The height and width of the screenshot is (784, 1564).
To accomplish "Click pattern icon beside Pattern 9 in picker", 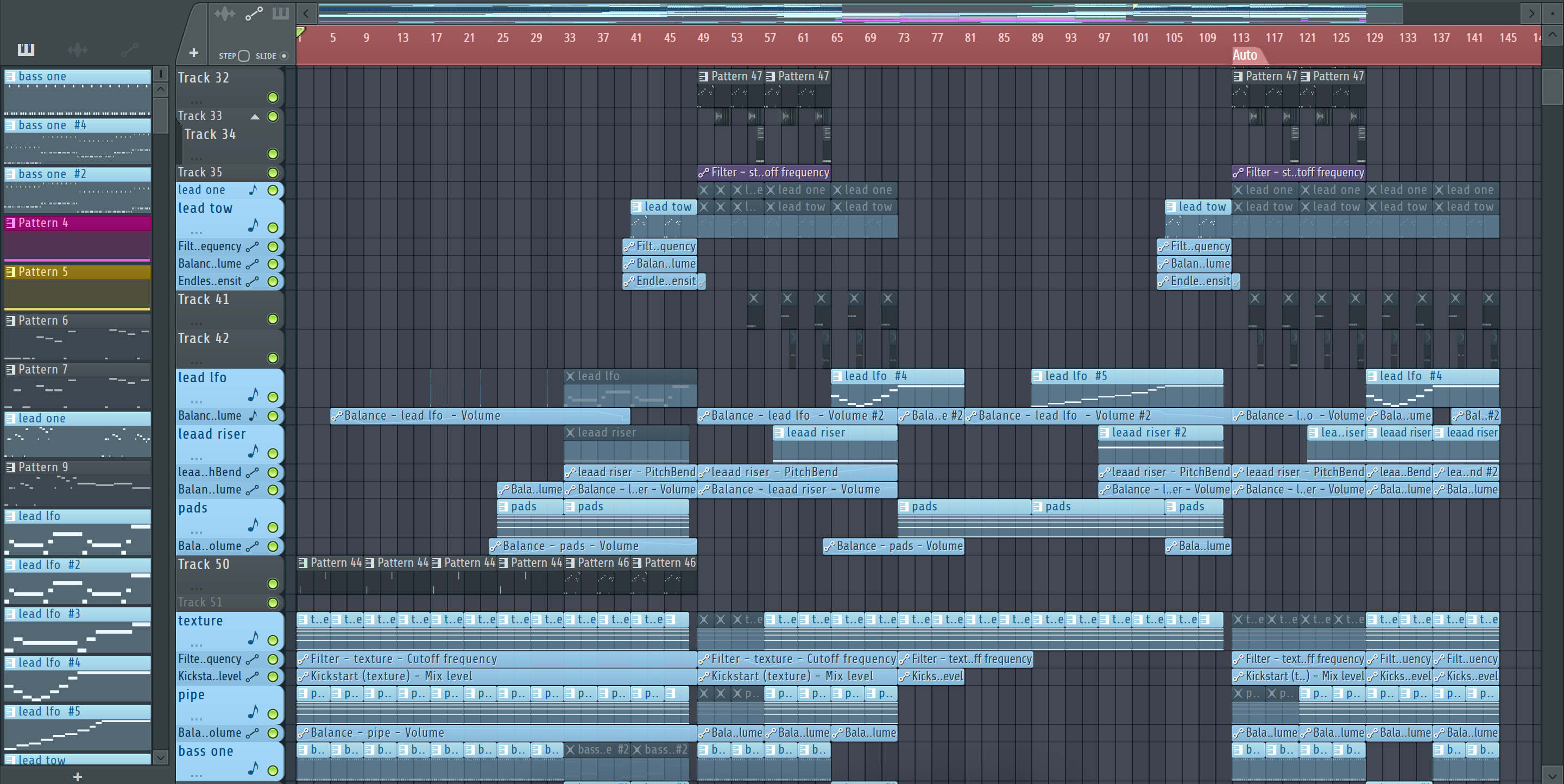I will [10, 467].
